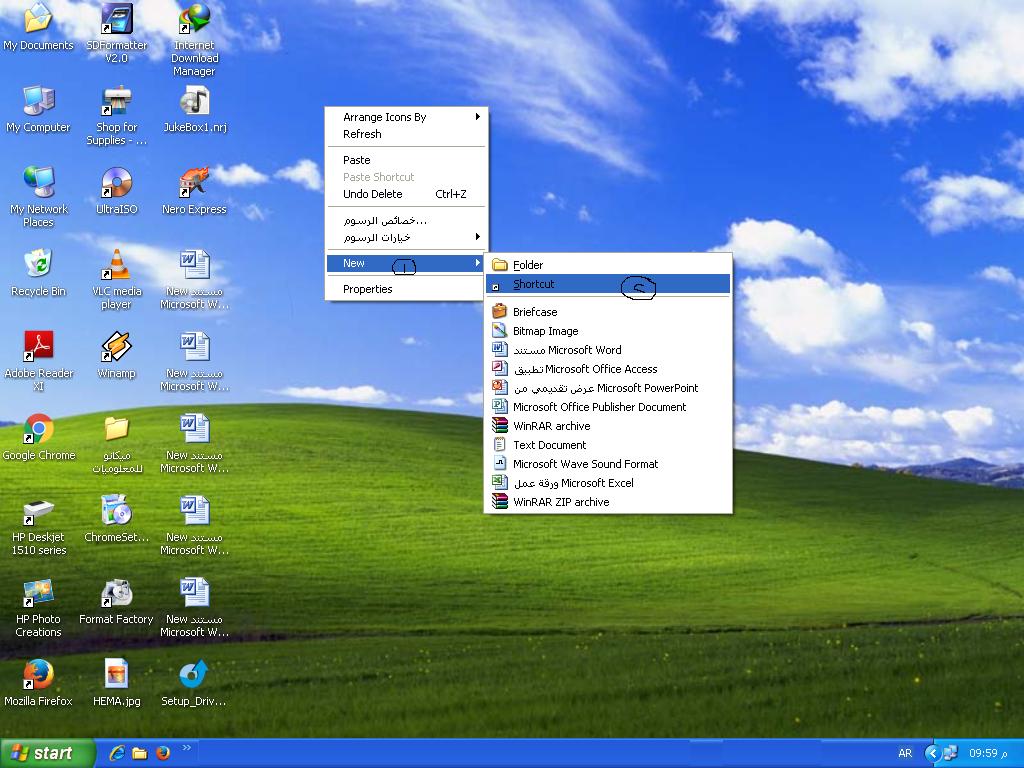Select the Internet Download Manager desktop icon
The width and height of the screenshot is (1024, 768).
195,39
